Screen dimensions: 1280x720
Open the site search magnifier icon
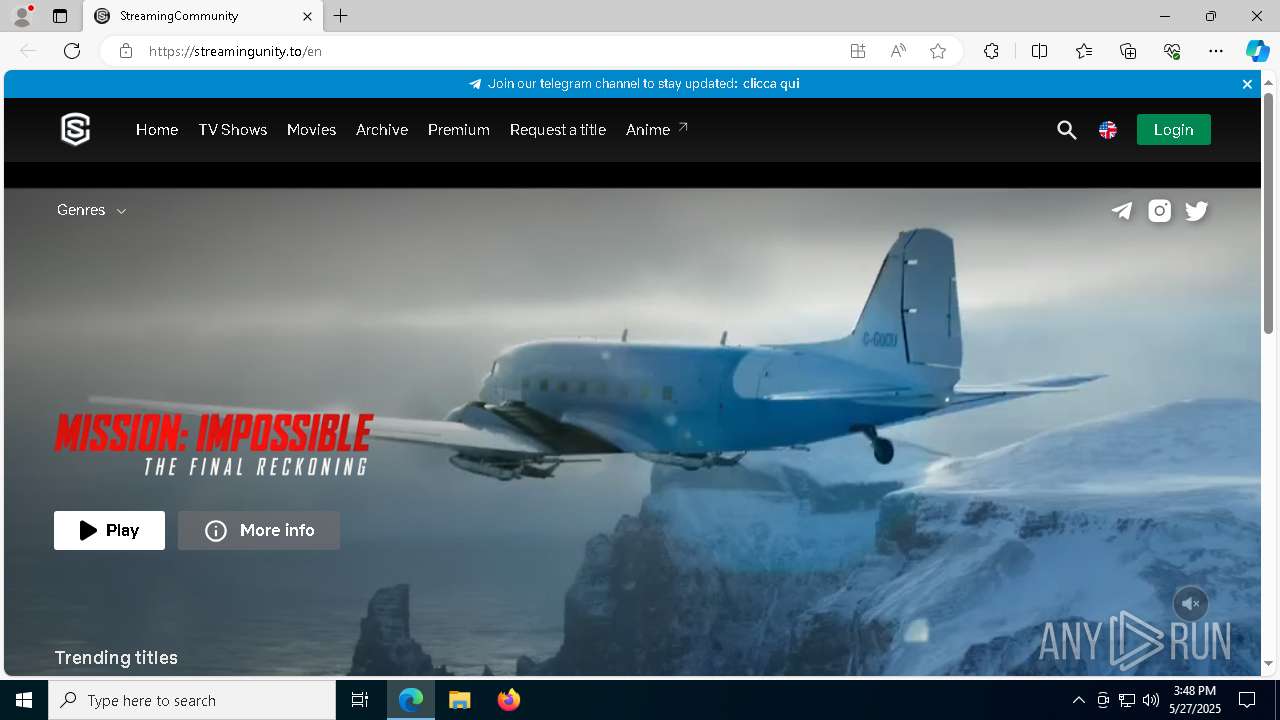coord(1067,130)
